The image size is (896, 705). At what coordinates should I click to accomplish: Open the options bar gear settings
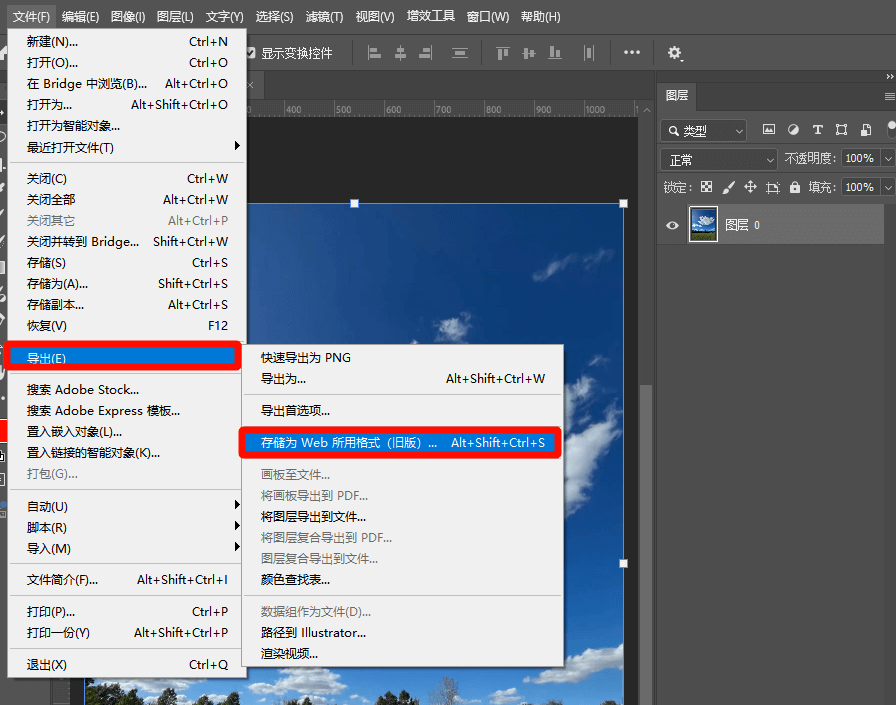[x=675, y=53]
